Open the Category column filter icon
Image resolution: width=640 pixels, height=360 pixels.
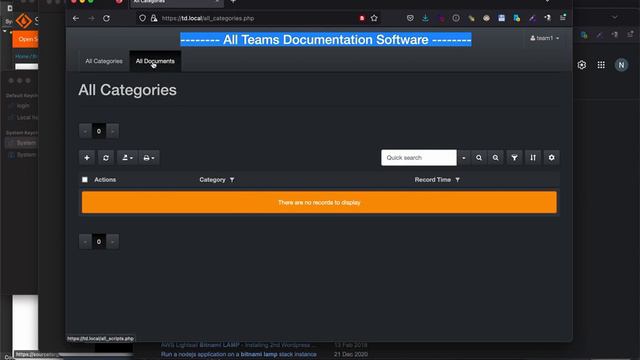pyautogui.click(x=232, y=180)
